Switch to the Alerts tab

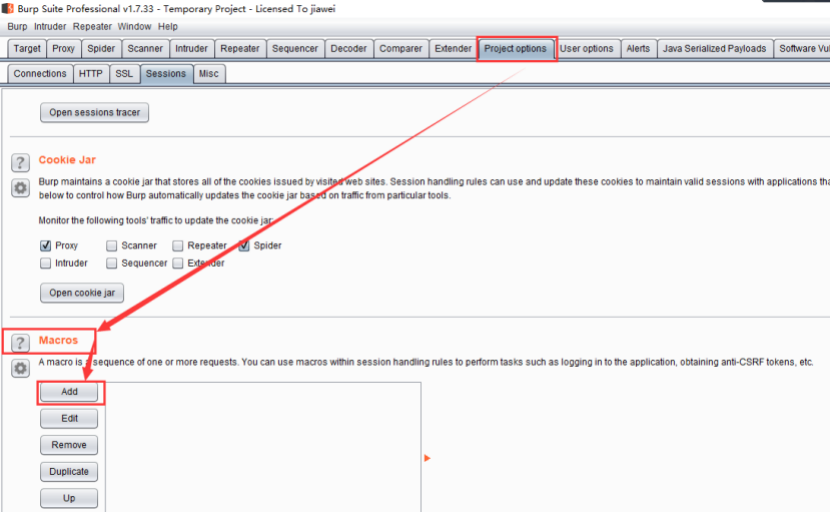638,48
